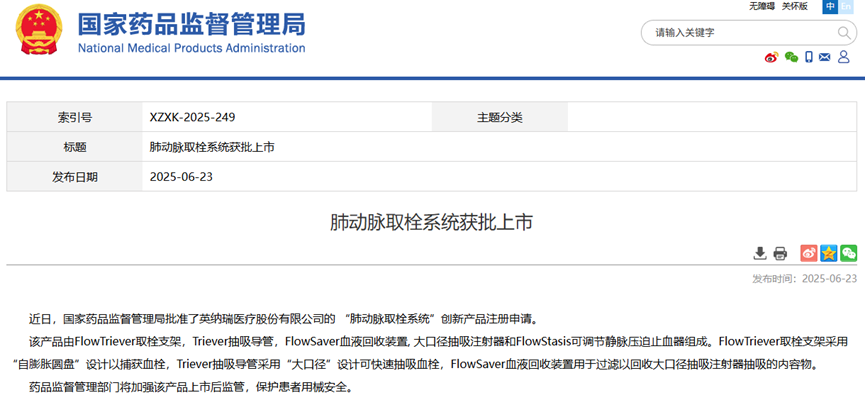Screen dimensions: 865x400
Task: Click the national emblem logo
Action: coord(39,28)
